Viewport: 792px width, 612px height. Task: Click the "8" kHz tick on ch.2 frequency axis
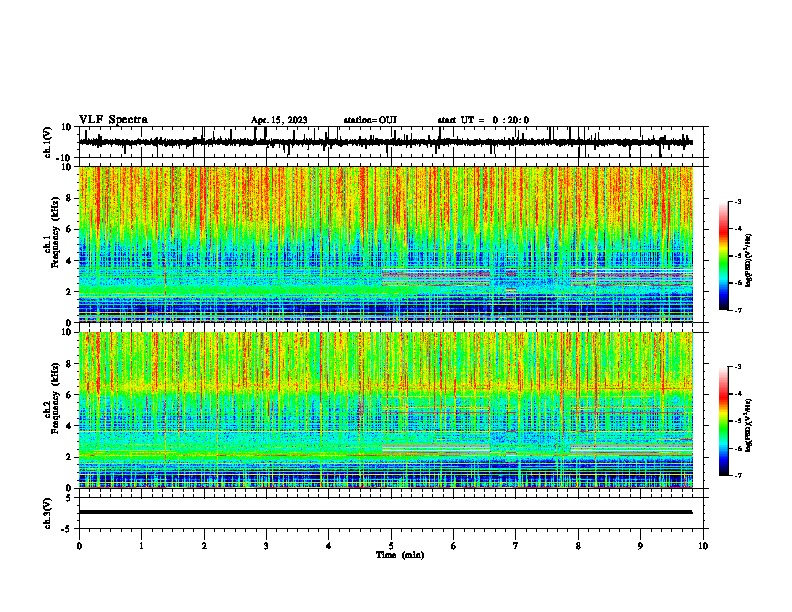click(x=70, y=364)
